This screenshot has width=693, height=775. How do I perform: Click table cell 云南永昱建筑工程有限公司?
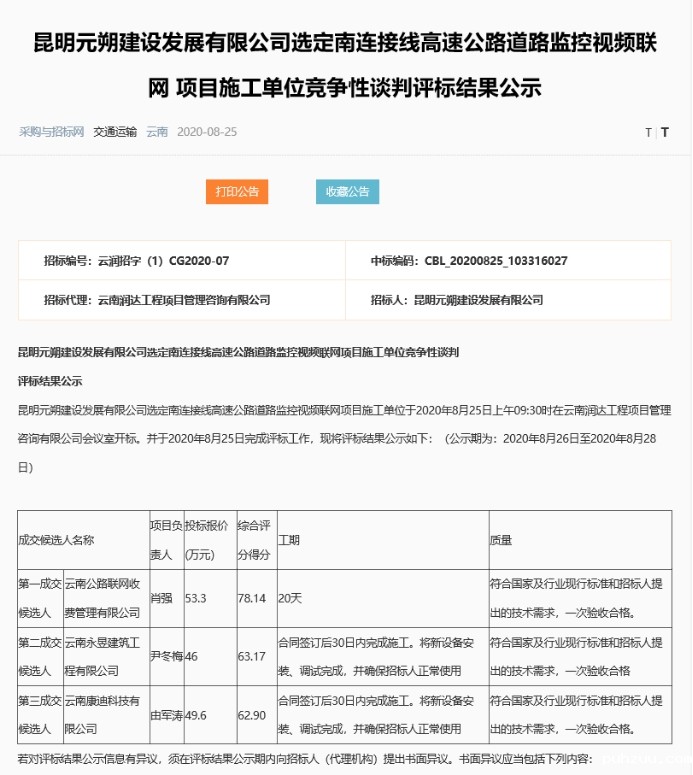pyautogui.click(x=104, y=657)
